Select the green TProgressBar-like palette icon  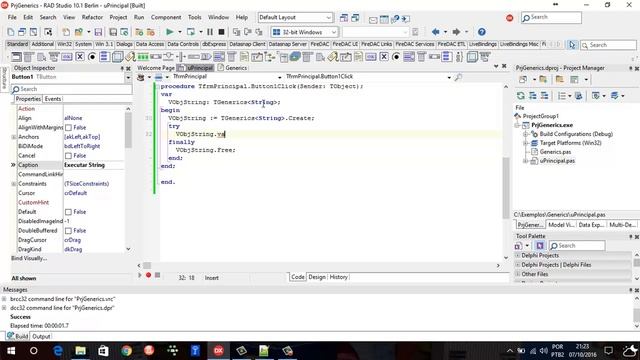pos(143,57)
